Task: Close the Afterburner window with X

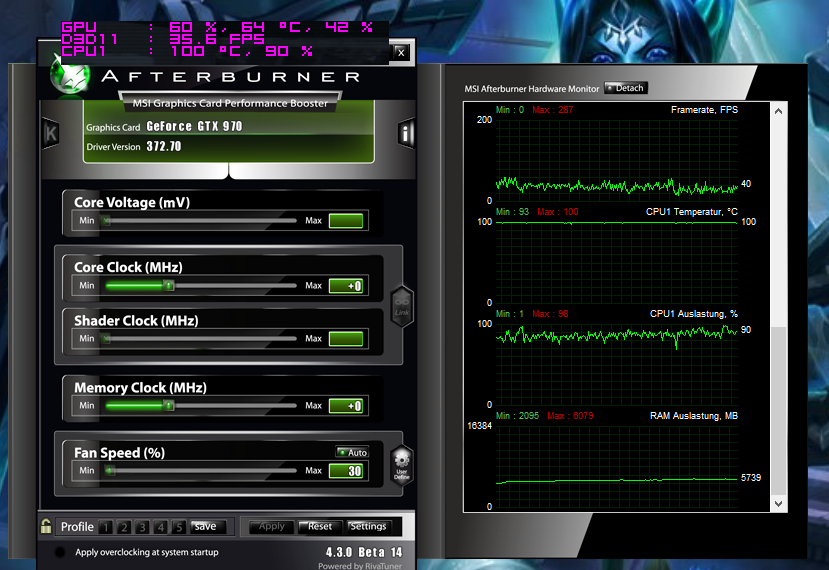Action: [401, 52]
